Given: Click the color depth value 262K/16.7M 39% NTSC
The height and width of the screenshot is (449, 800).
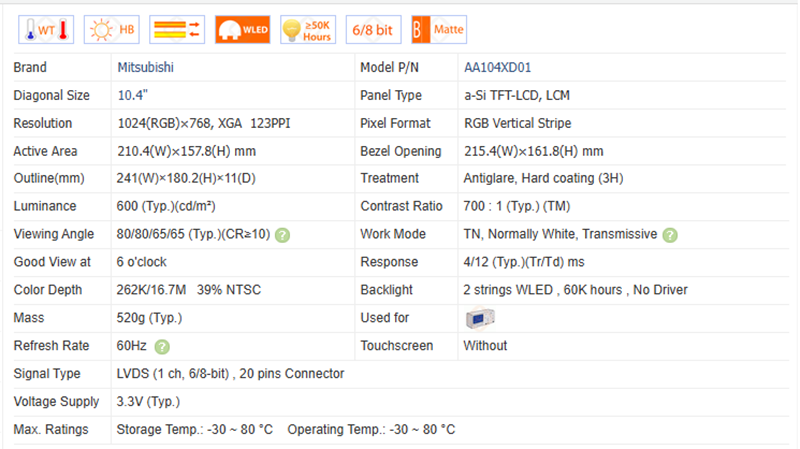Looking at the screenshot, I should click(x=188, y=290).
